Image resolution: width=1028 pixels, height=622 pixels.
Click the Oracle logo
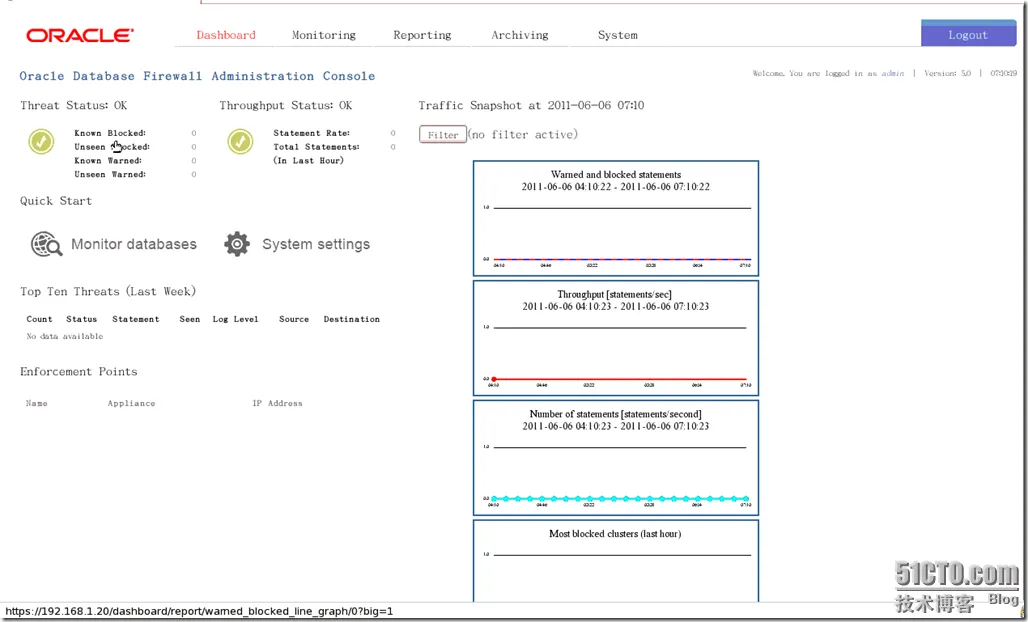(80, 35)
